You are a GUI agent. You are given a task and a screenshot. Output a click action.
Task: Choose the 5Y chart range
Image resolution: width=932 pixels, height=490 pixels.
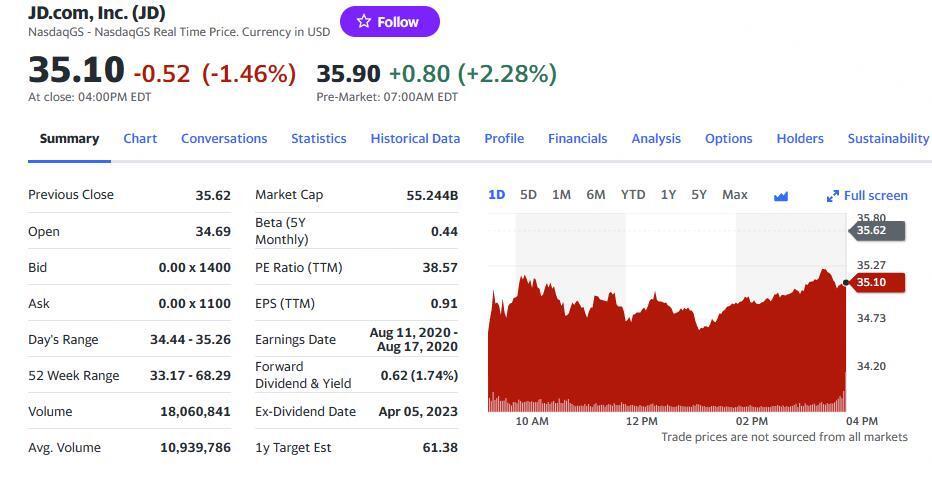point(699,195)
